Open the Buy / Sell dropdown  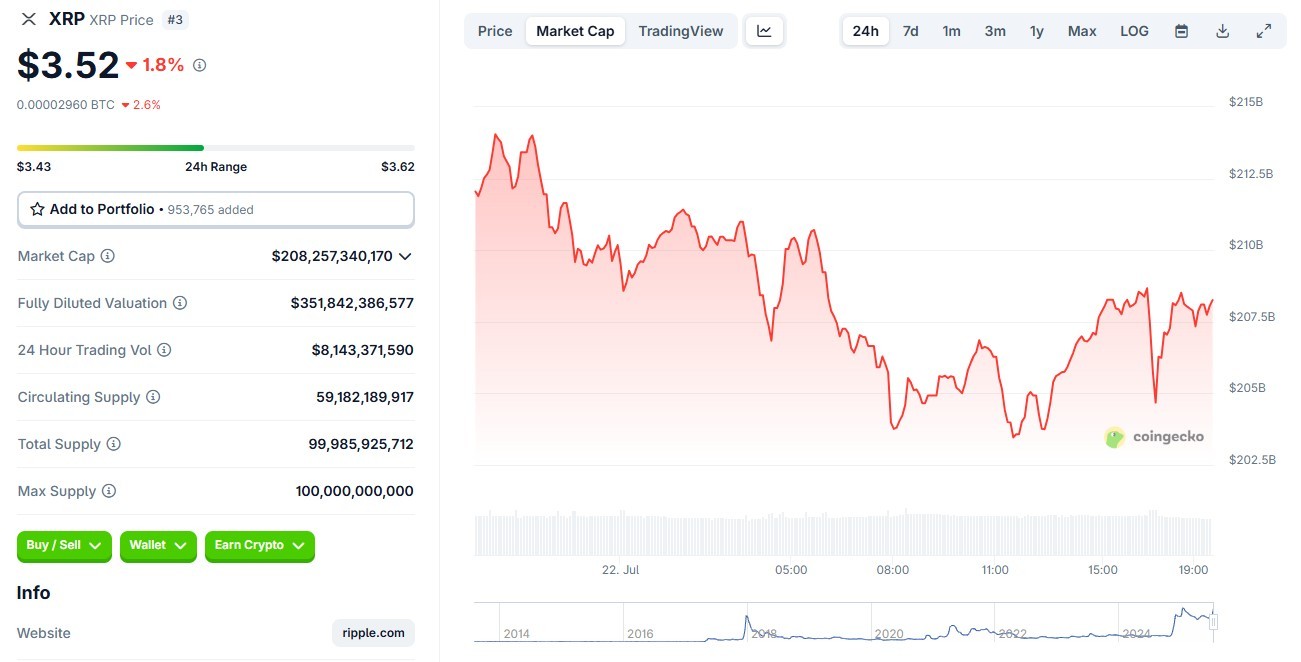[65, 546]
